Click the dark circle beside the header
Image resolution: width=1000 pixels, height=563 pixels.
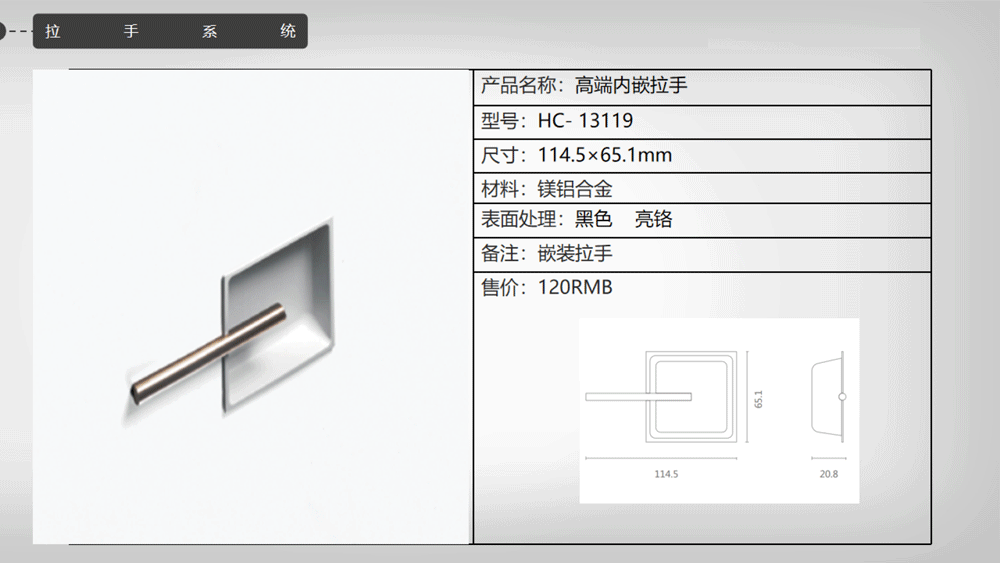coord(3,31)
